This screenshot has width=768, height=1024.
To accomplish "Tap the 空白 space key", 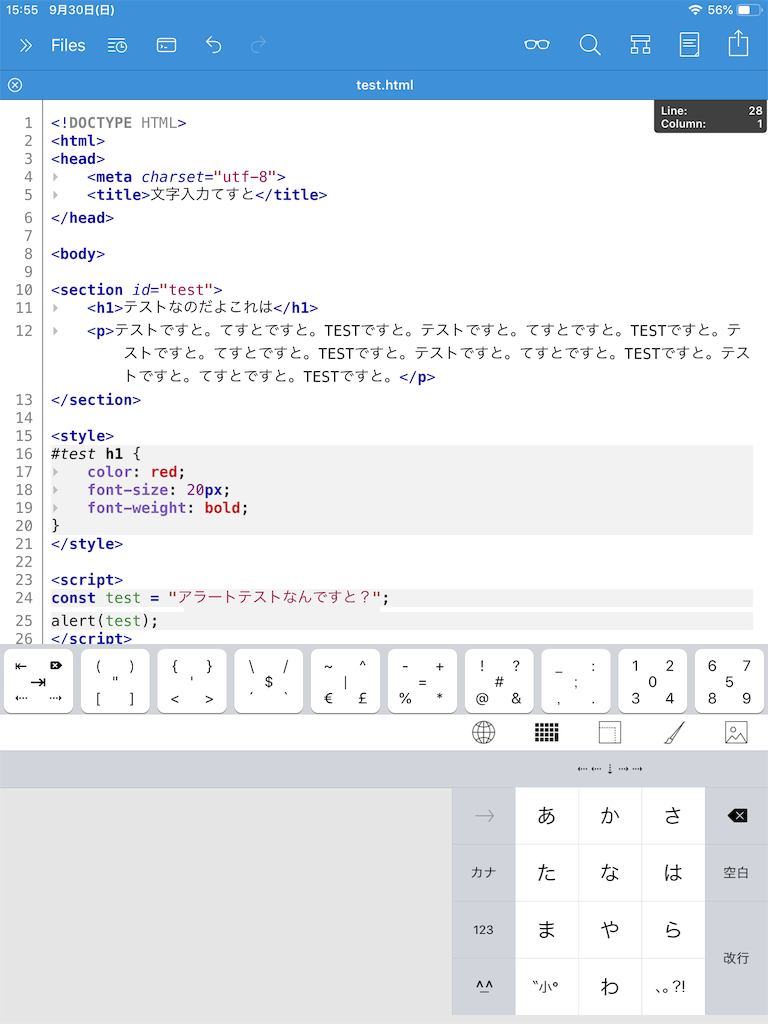I will [737, 872].
